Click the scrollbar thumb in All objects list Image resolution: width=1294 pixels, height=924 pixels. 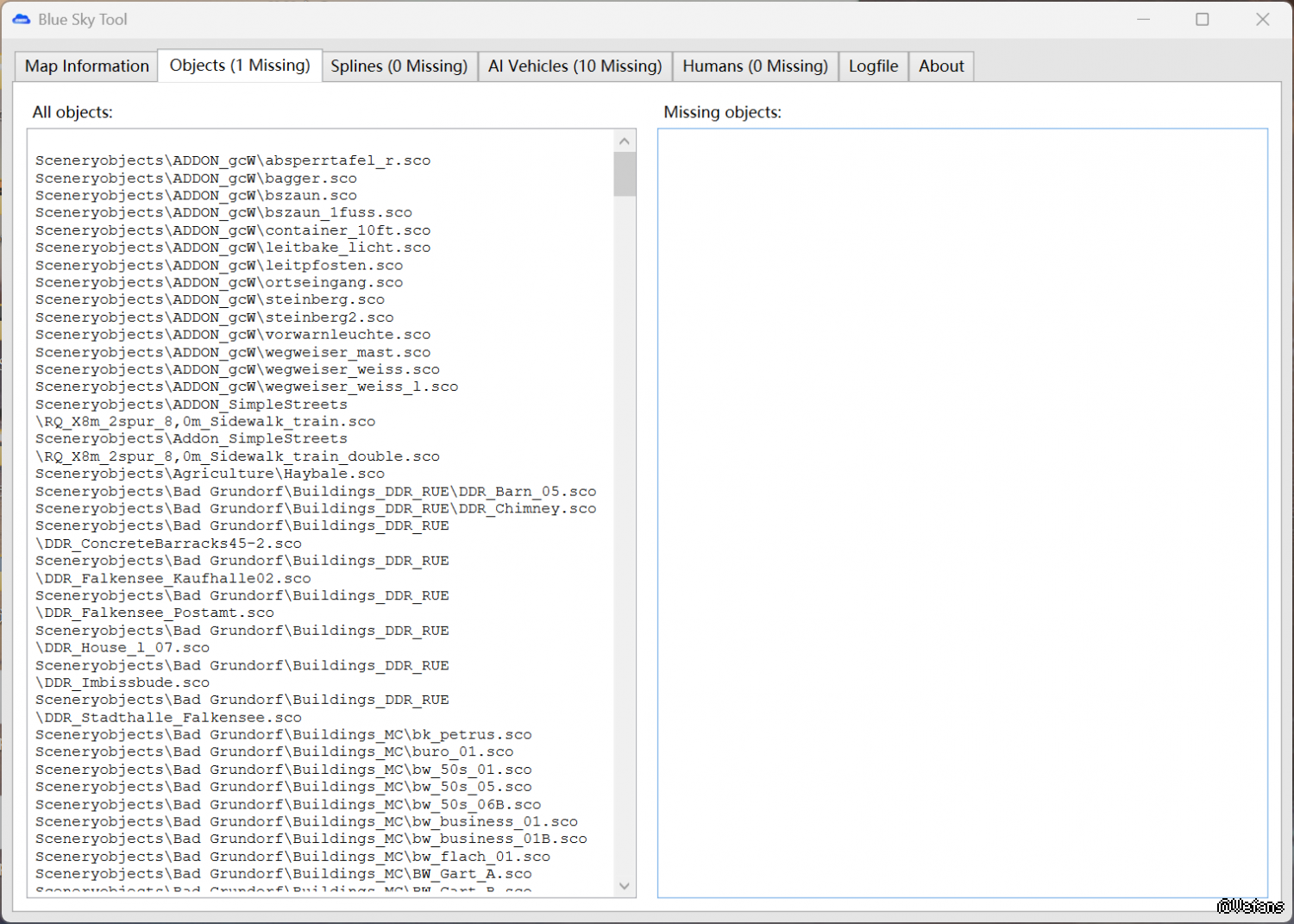coord(625,174)
